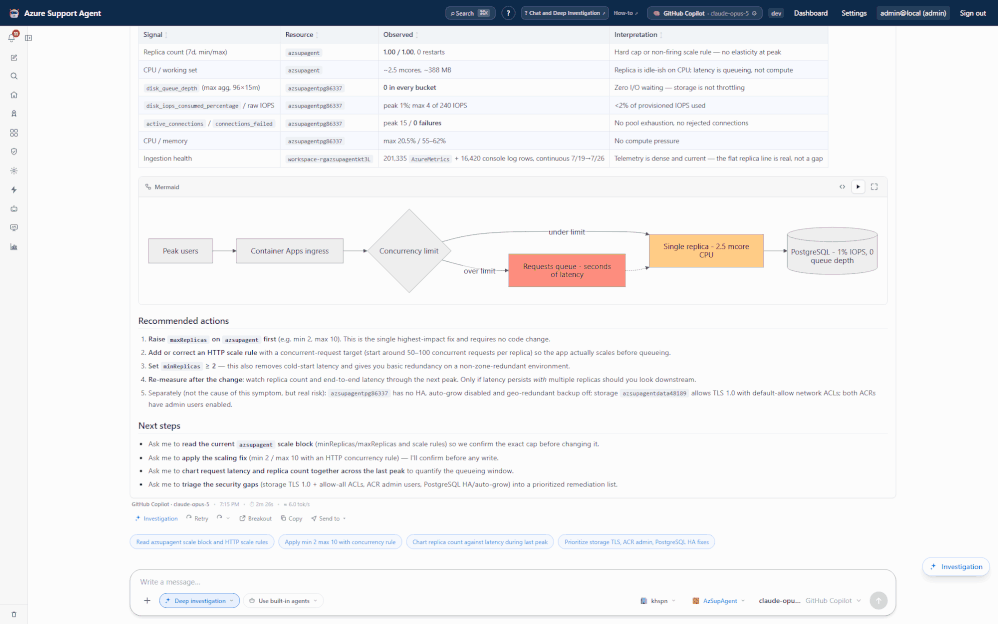
Task: Open the robot agent icon in the sidebar
Action: 14,209
